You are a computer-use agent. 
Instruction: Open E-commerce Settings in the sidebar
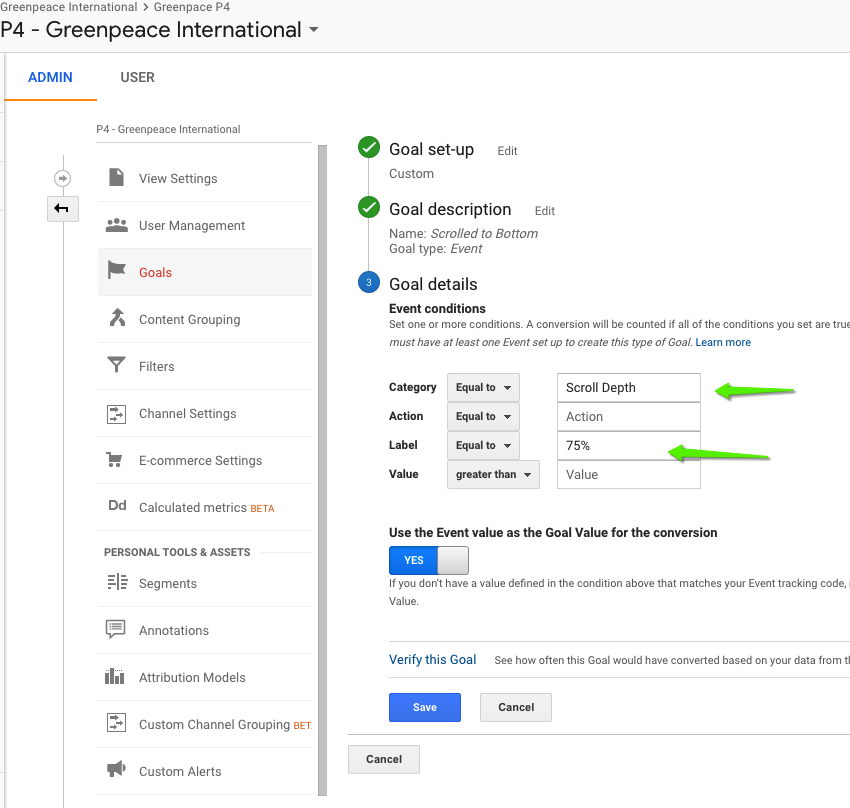[205, 461]
